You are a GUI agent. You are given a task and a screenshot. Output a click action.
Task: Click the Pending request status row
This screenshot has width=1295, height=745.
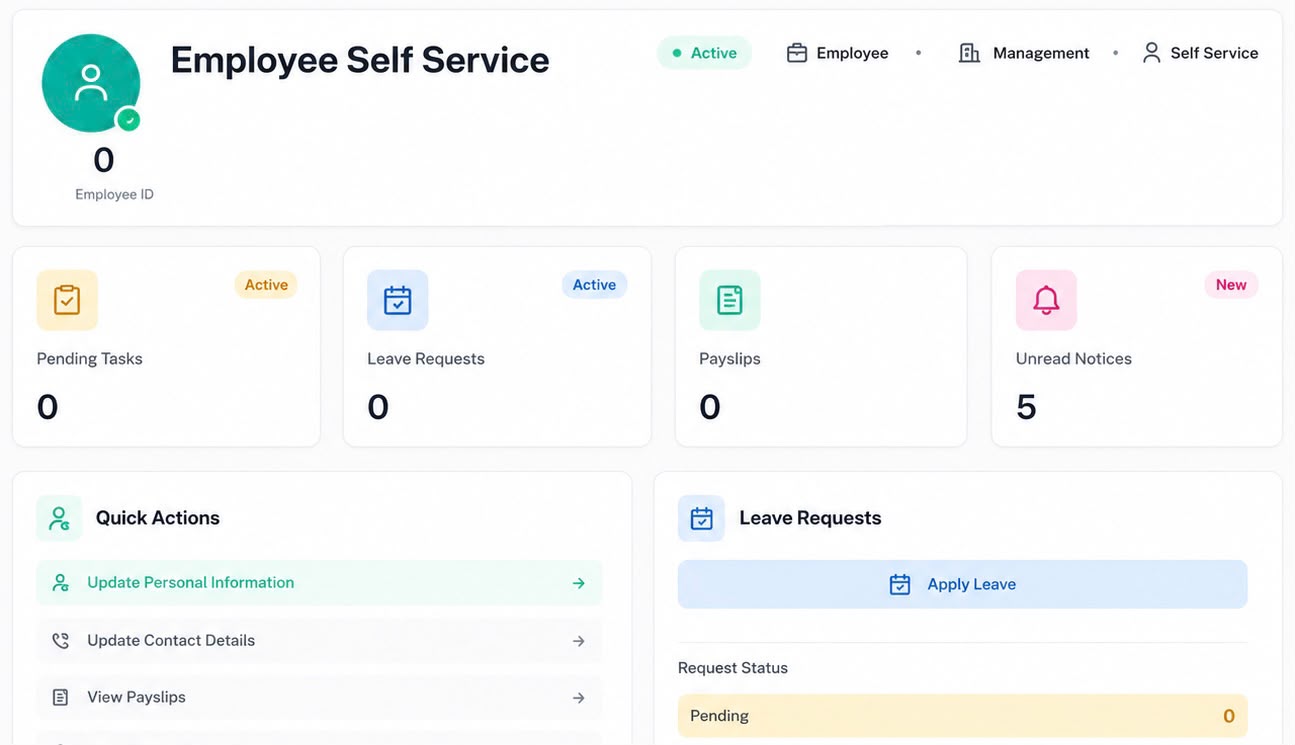(x=963, y=716)
